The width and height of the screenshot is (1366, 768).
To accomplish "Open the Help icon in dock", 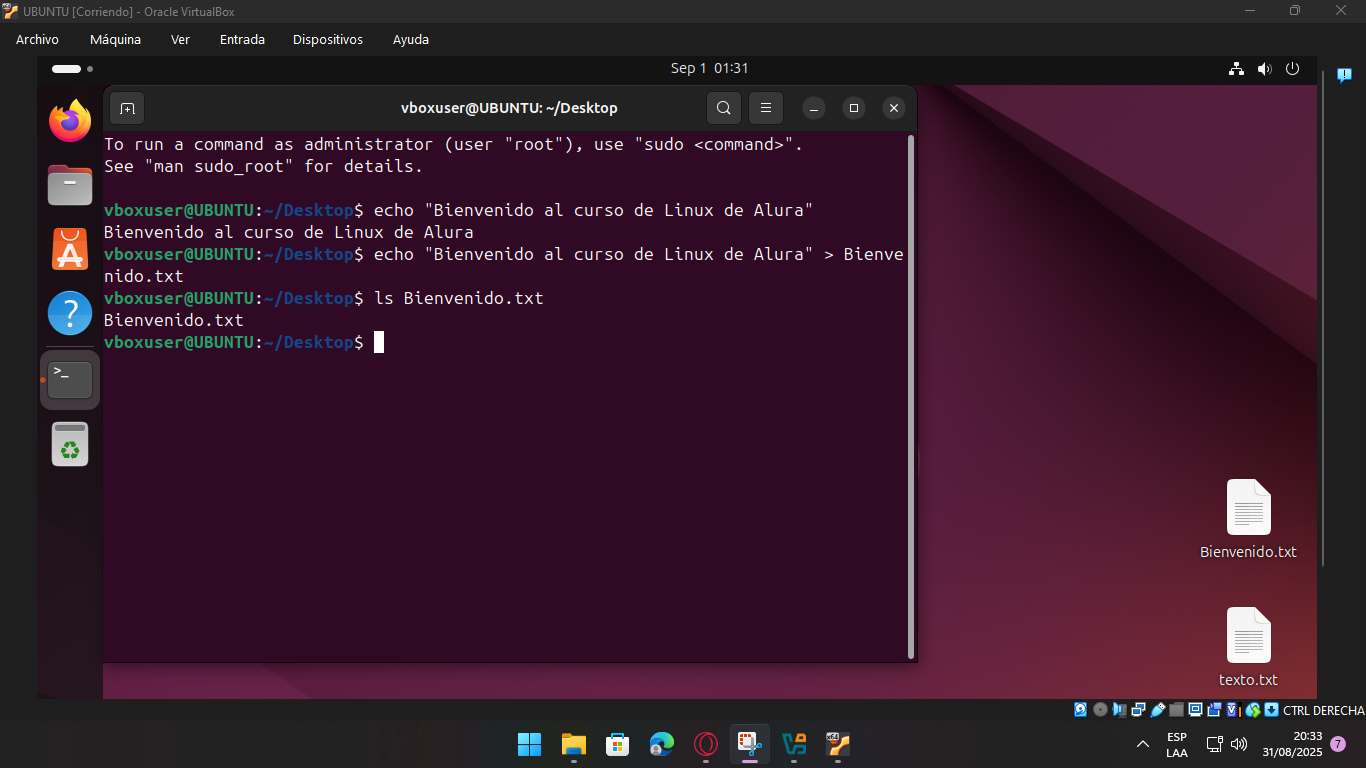I will [x=70, y=313].
